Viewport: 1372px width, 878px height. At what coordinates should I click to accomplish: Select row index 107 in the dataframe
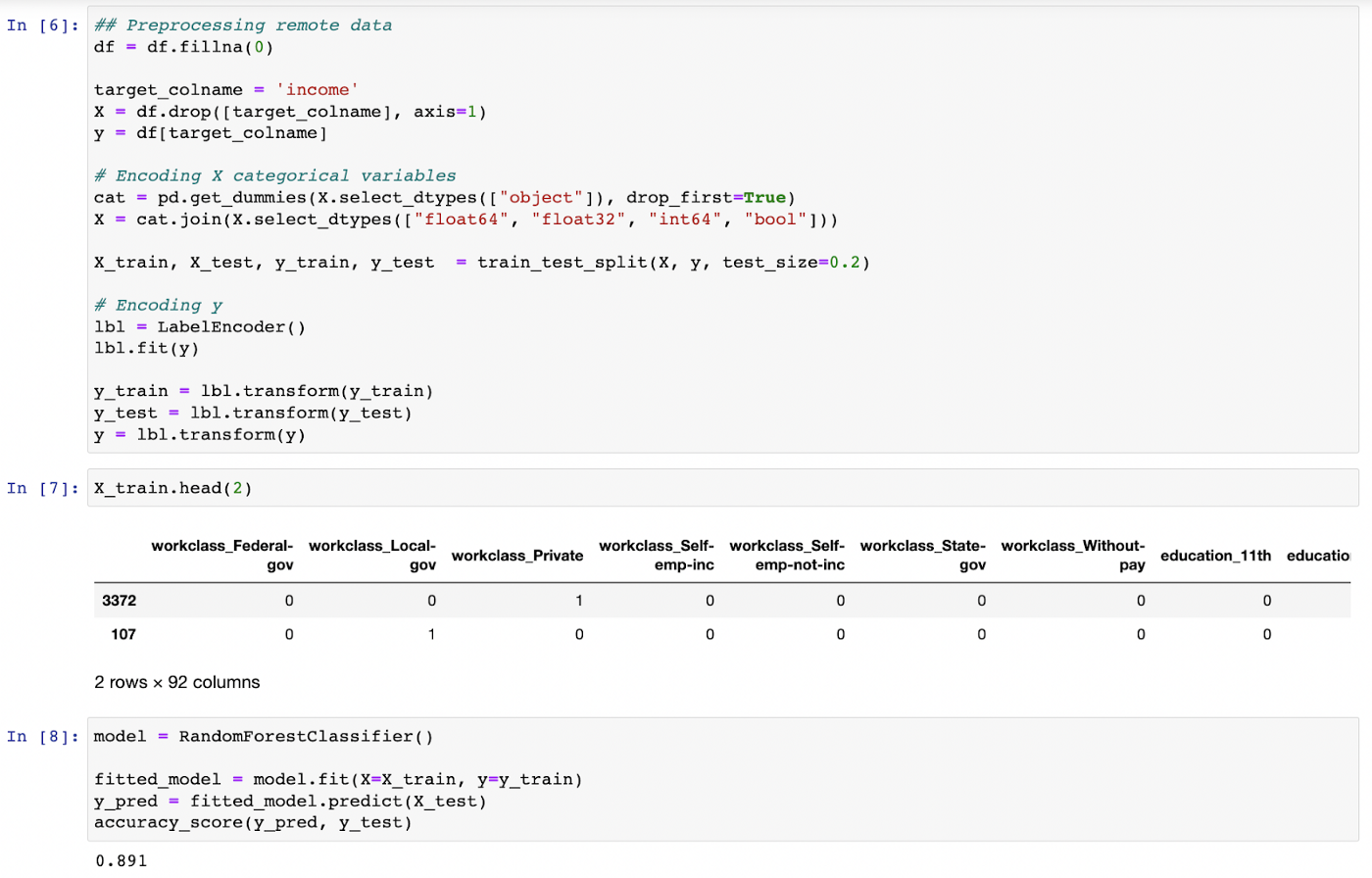[x=123, y=634]
